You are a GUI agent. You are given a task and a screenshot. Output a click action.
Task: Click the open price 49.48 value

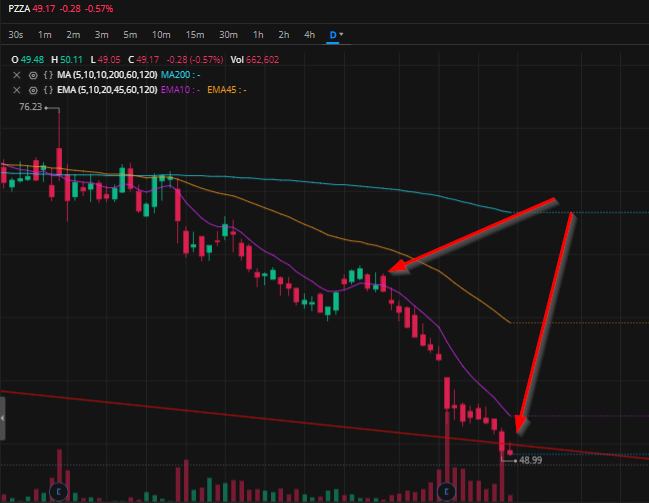coord(32,60)
